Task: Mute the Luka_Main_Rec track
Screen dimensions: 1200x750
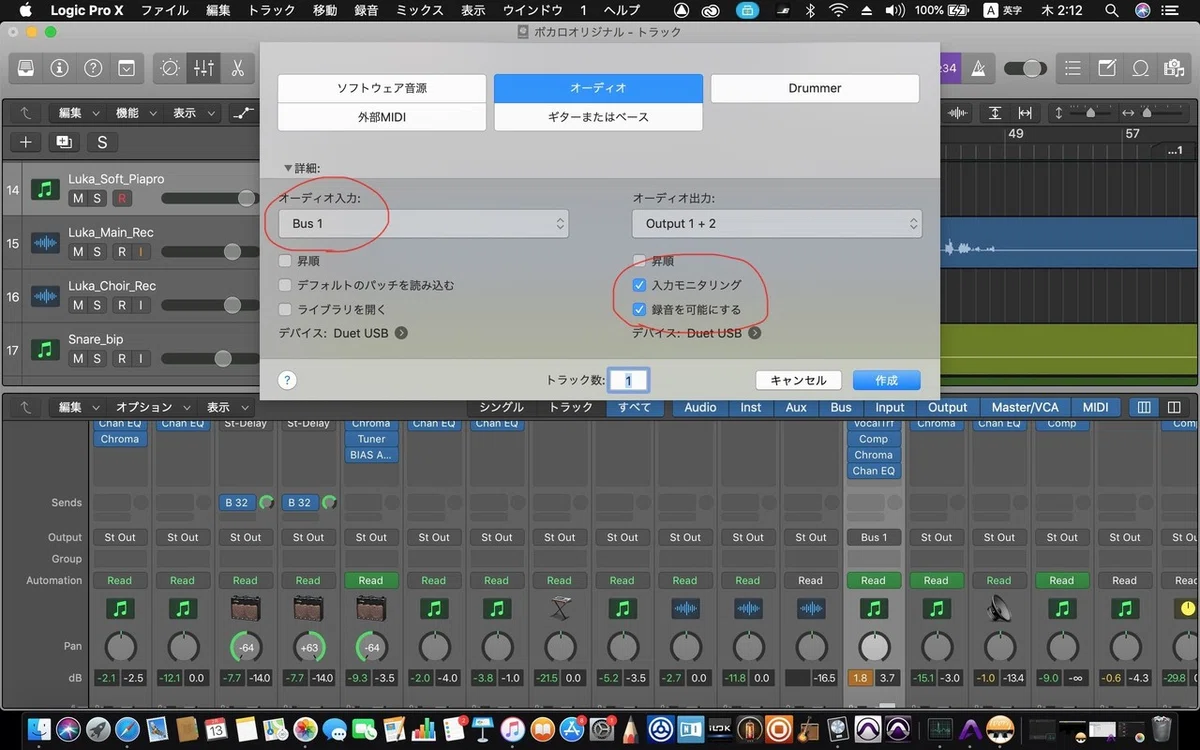Action: [x=78, y=252]
